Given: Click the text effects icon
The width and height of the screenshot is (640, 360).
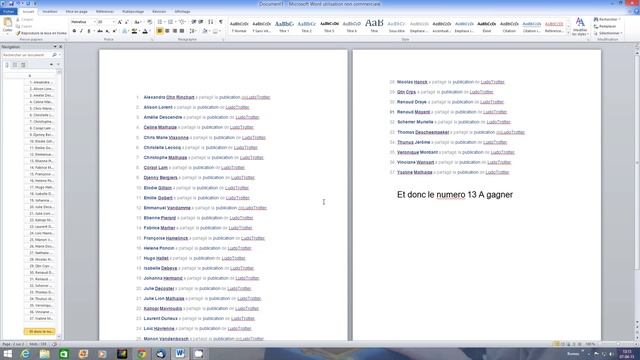Looking at the screenshot, I should 125,31.
